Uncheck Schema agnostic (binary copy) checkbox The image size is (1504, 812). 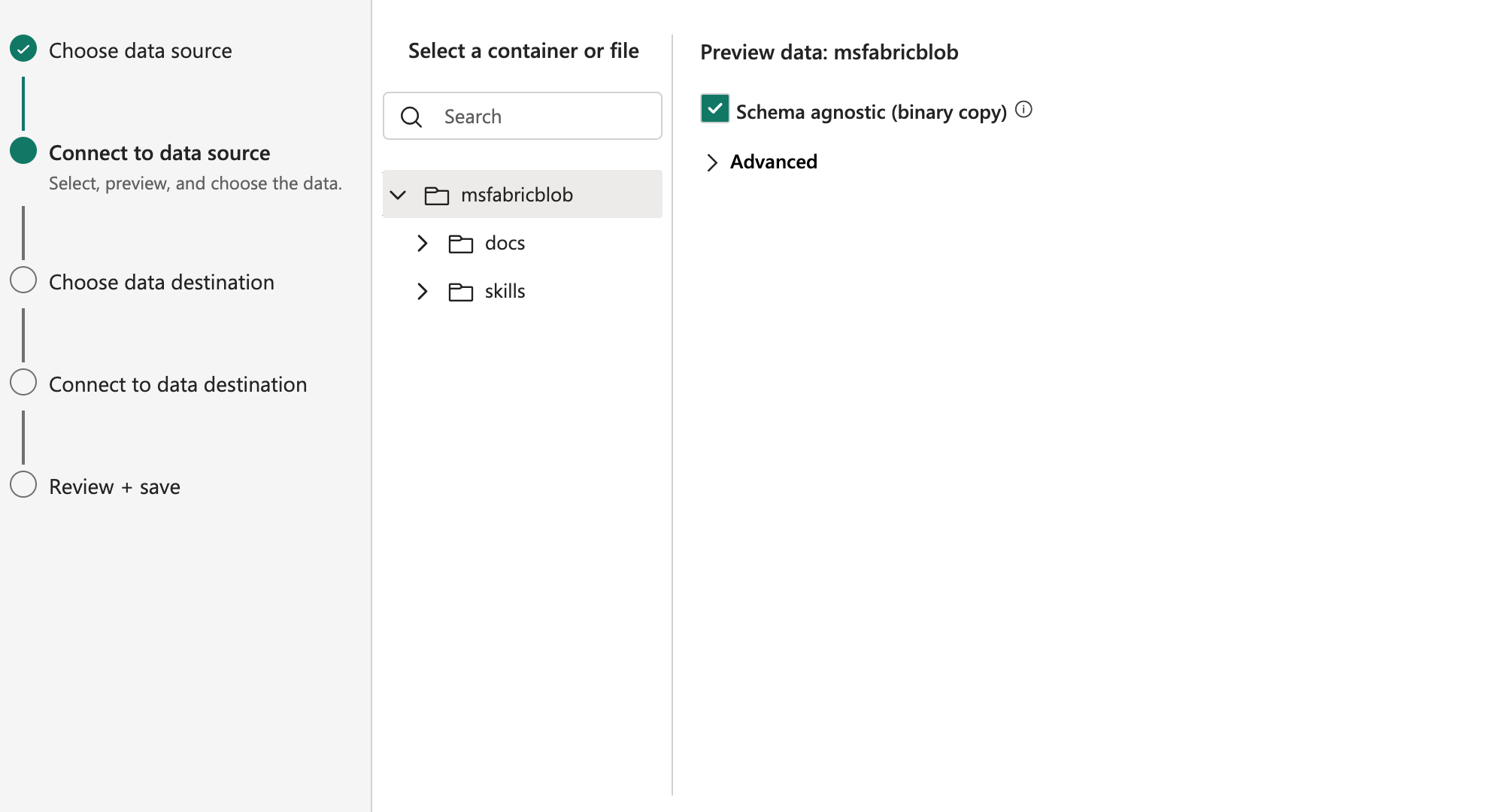point(714,108)
